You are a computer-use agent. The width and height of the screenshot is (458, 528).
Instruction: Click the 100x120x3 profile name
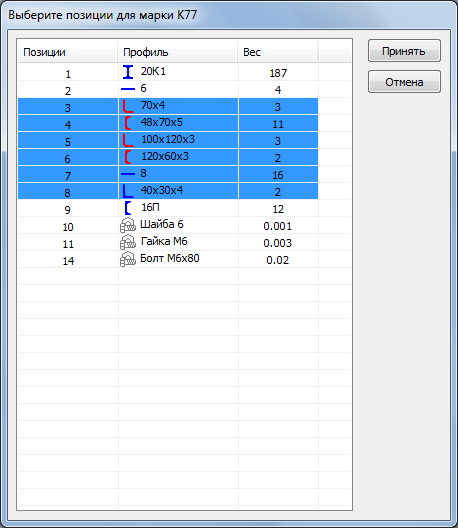(168, 139)
